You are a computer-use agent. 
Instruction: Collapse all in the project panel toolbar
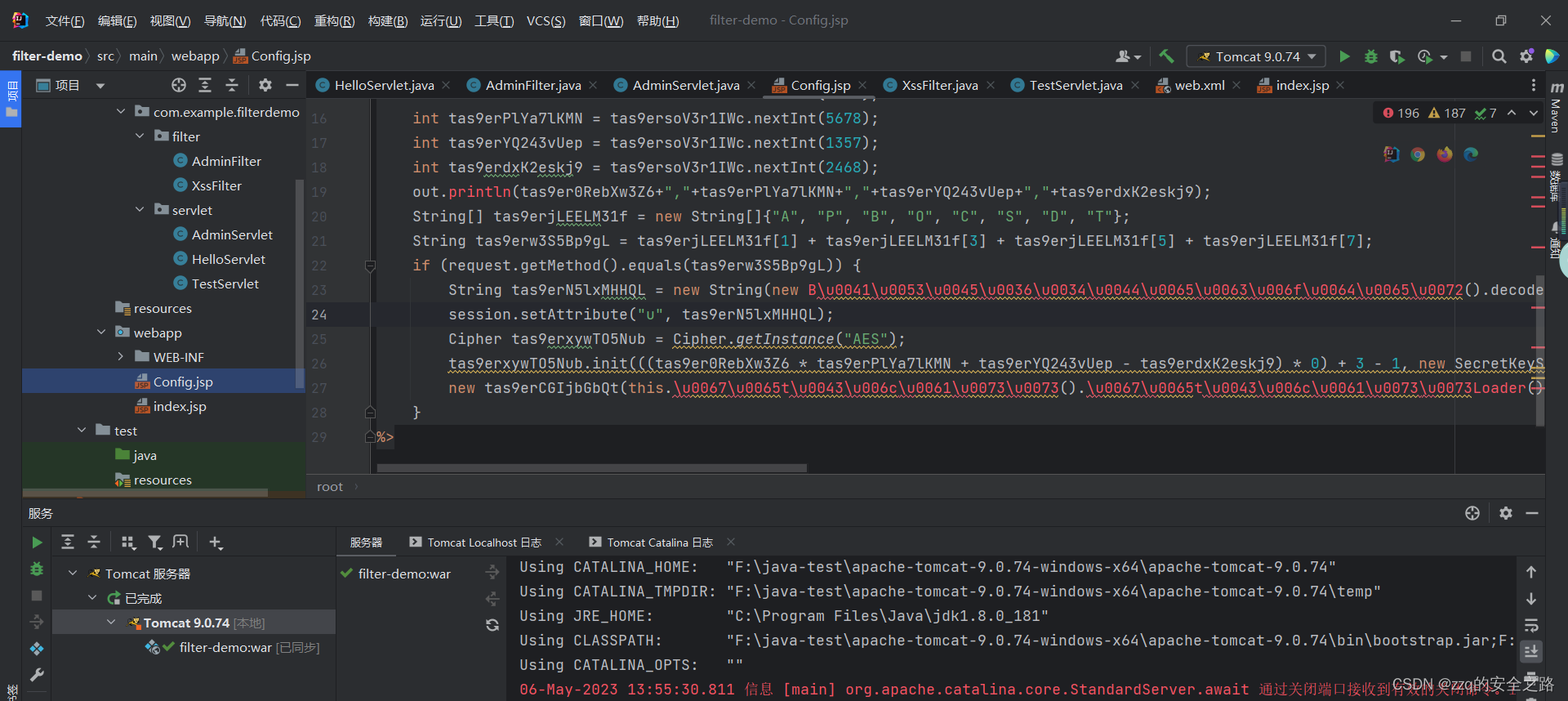point(232,85)
